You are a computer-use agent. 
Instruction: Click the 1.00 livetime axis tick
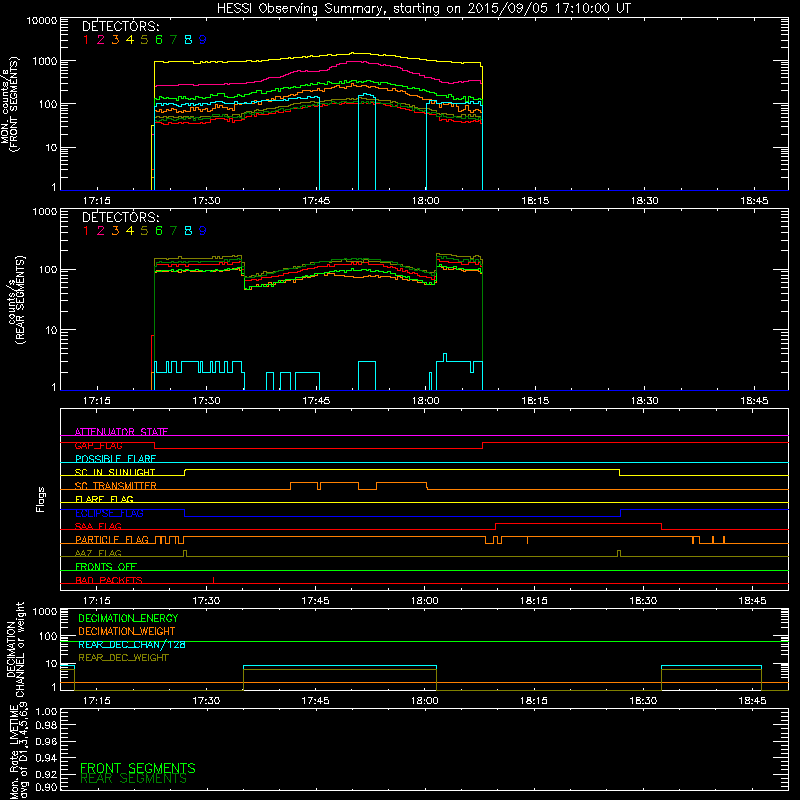pyautogui.click(x=46, y=712)
